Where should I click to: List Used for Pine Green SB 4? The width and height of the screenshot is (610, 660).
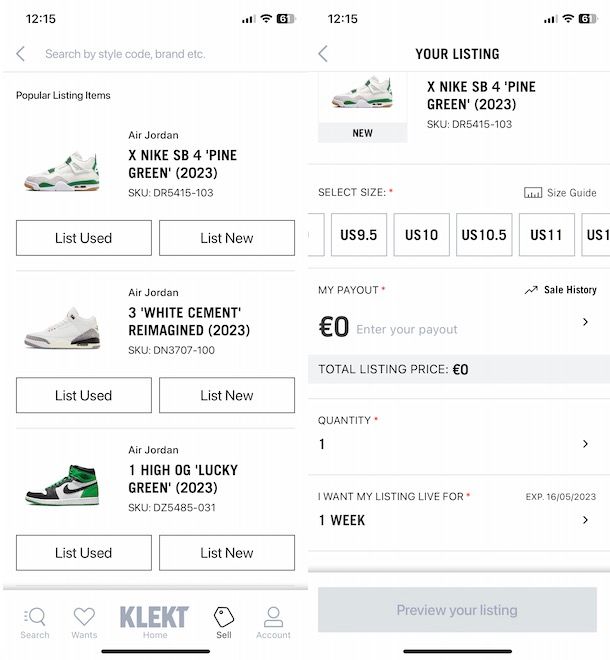(84, 238)
